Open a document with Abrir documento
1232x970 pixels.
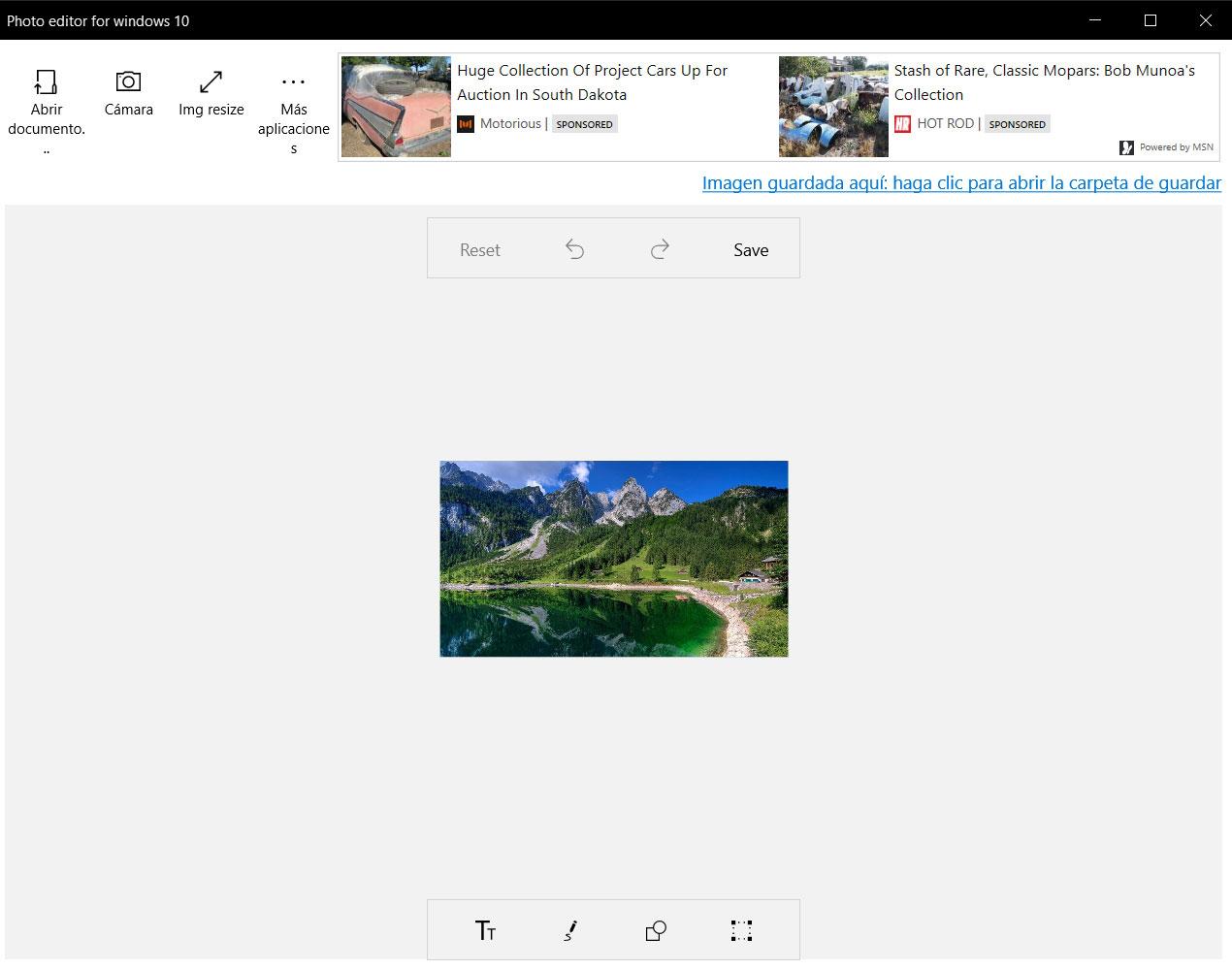click(x=46, y=112)
